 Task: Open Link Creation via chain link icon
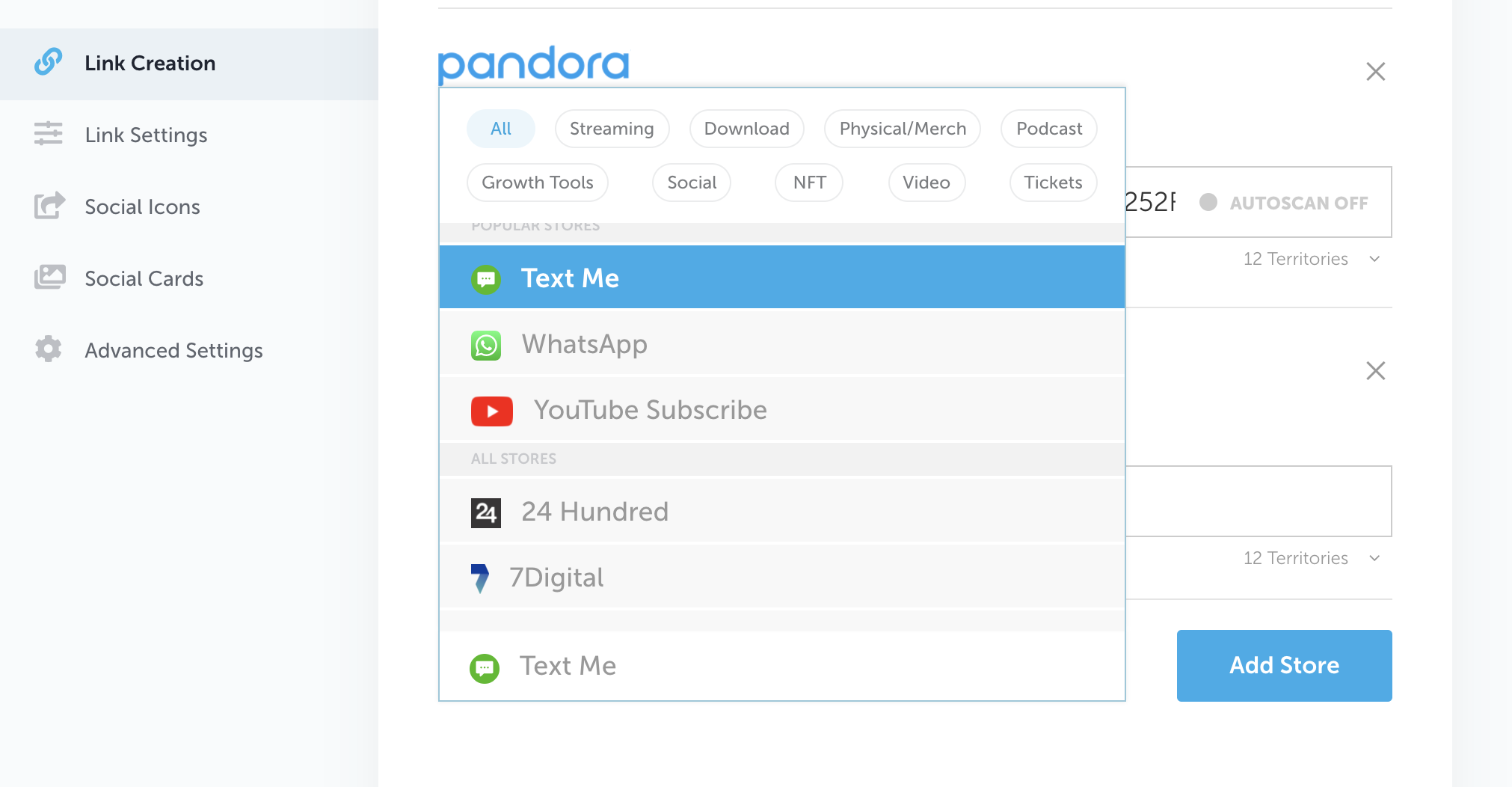pyautogui.click(x=48, y=62)
